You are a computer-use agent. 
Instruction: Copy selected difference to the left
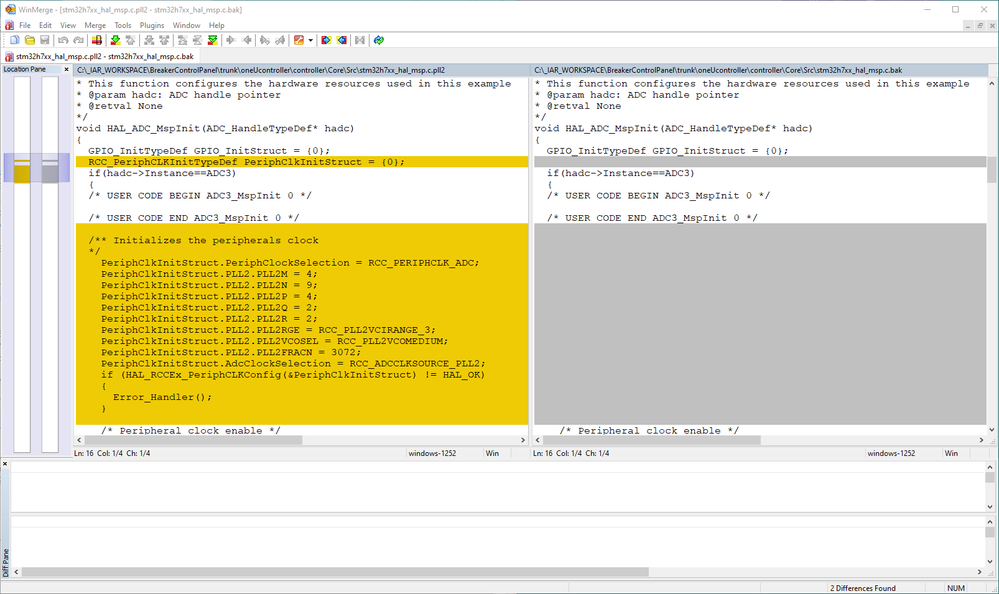point(247,40)
